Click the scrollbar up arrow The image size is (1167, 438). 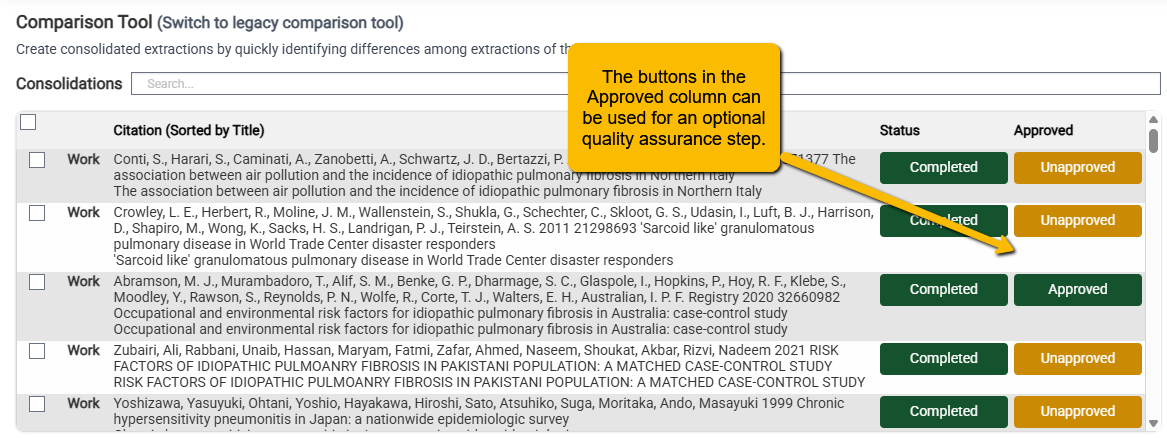coord(1154,120)
